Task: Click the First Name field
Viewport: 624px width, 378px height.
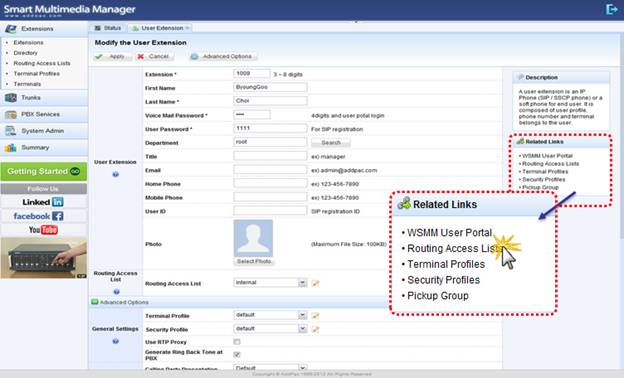Action: (x=270, y=87)
